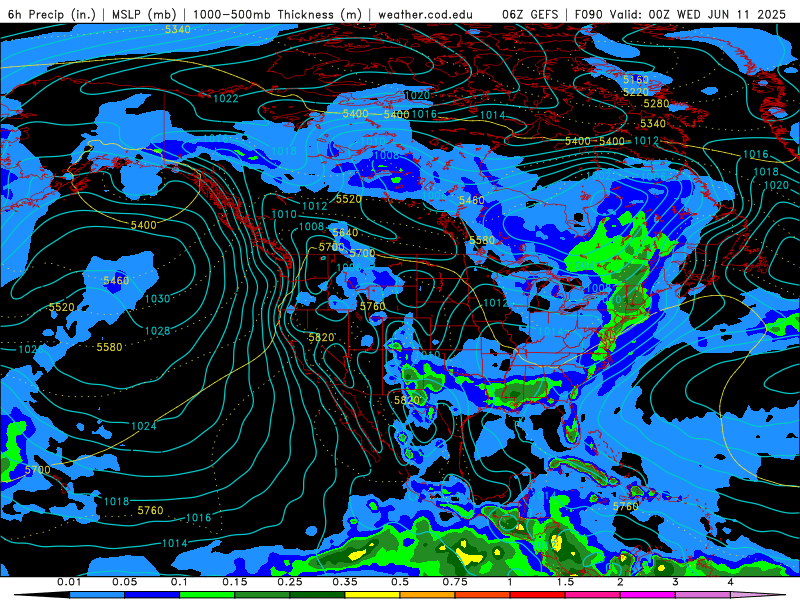Click the '1.5' legend value
Screen dimensions: 800x600
coord(565,582)
